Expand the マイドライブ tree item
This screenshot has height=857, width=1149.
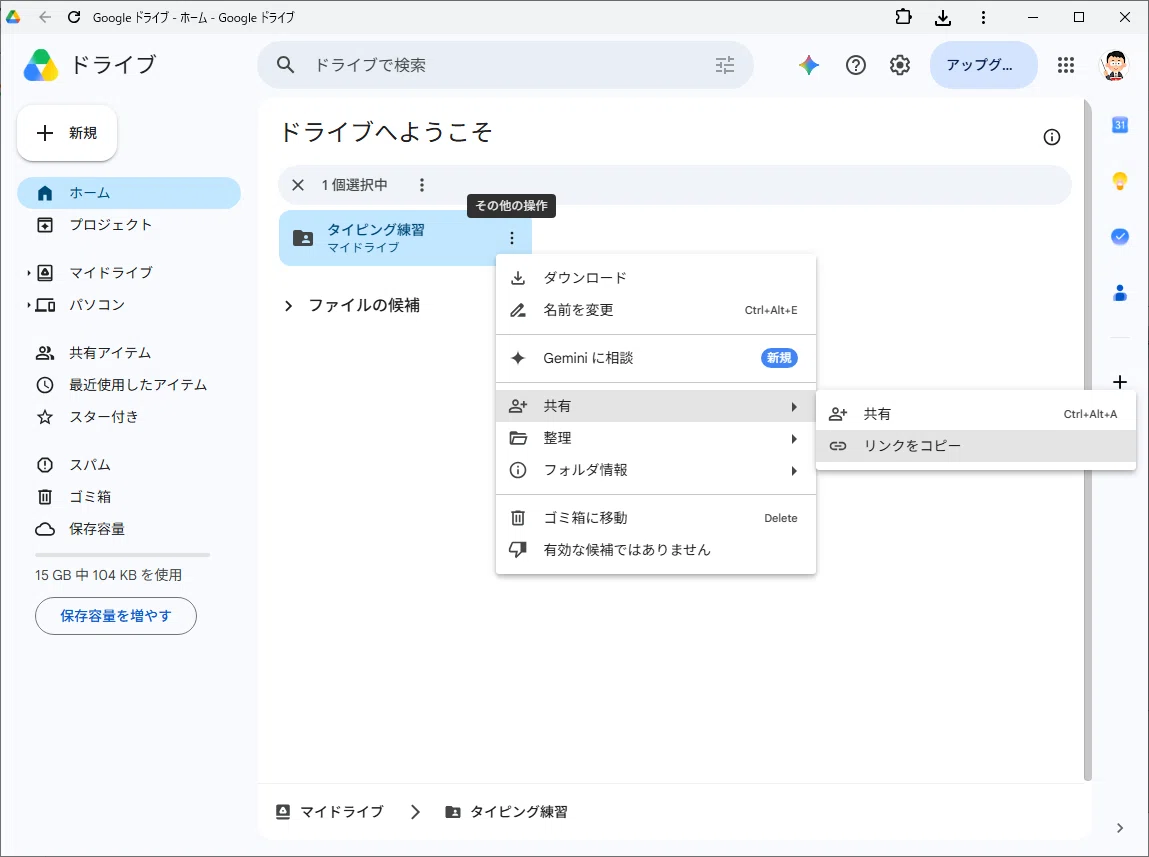29,273
